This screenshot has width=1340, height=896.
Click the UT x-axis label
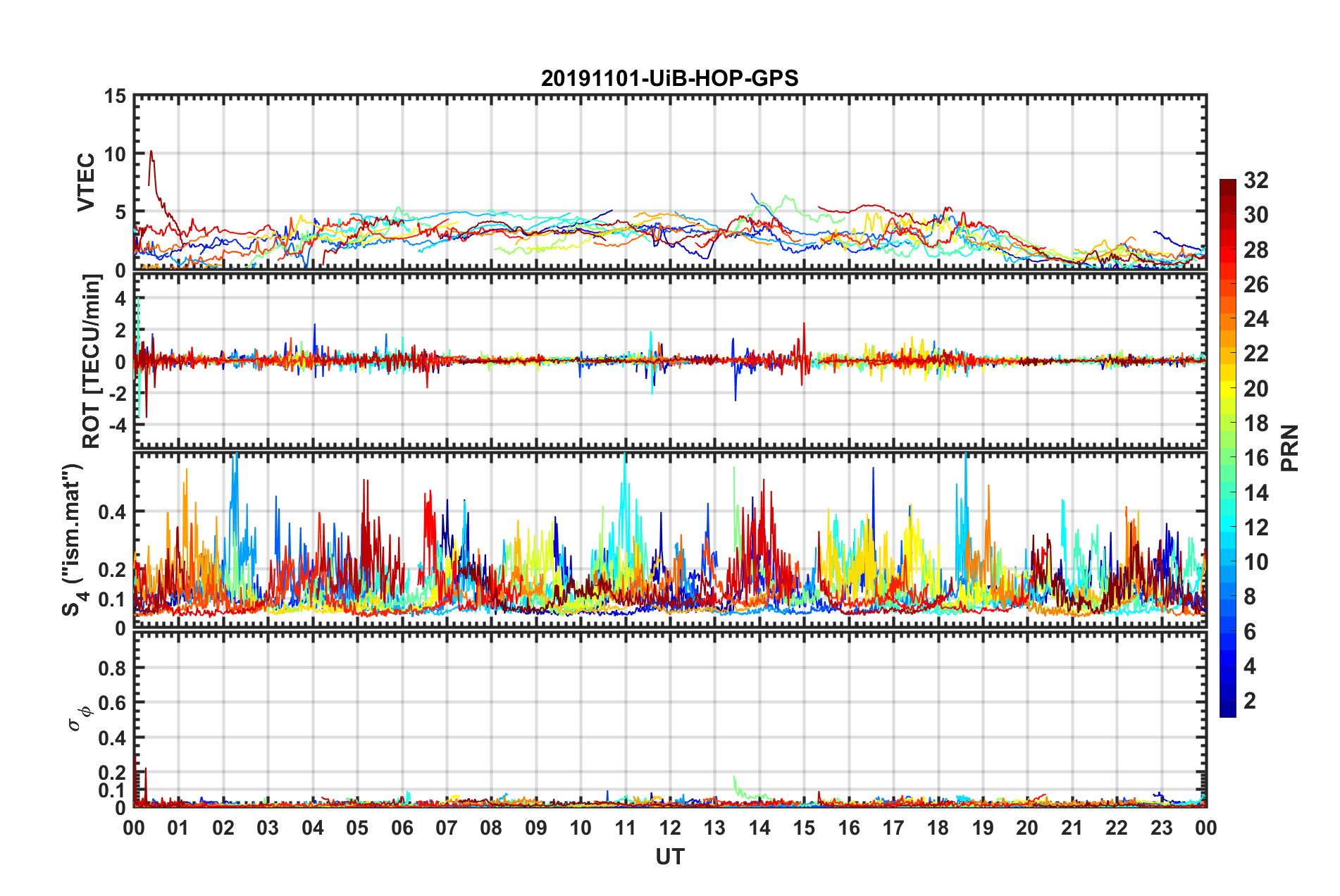[670, 857]
